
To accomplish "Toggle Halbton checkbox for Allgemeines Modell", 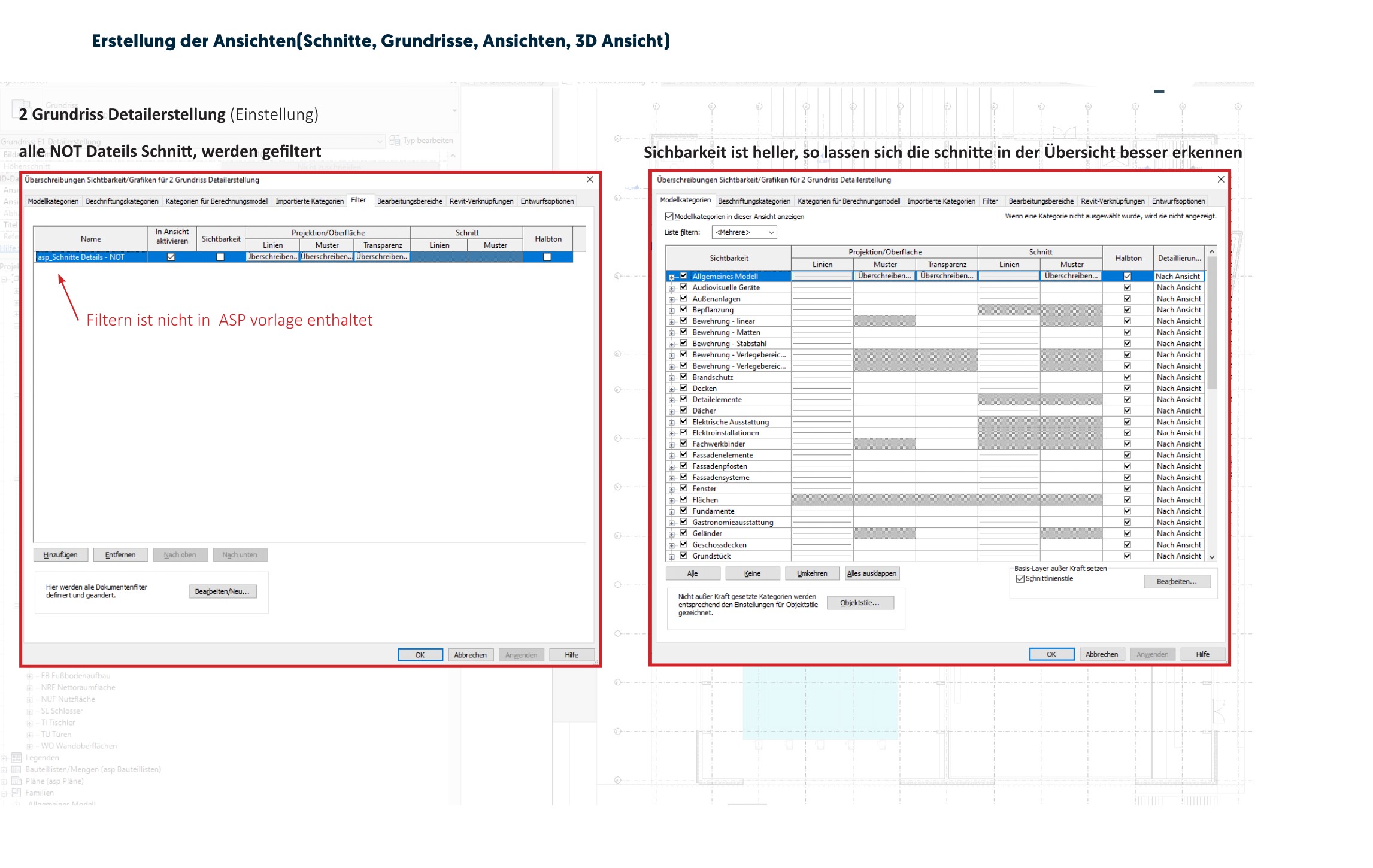I will 1128,277.
